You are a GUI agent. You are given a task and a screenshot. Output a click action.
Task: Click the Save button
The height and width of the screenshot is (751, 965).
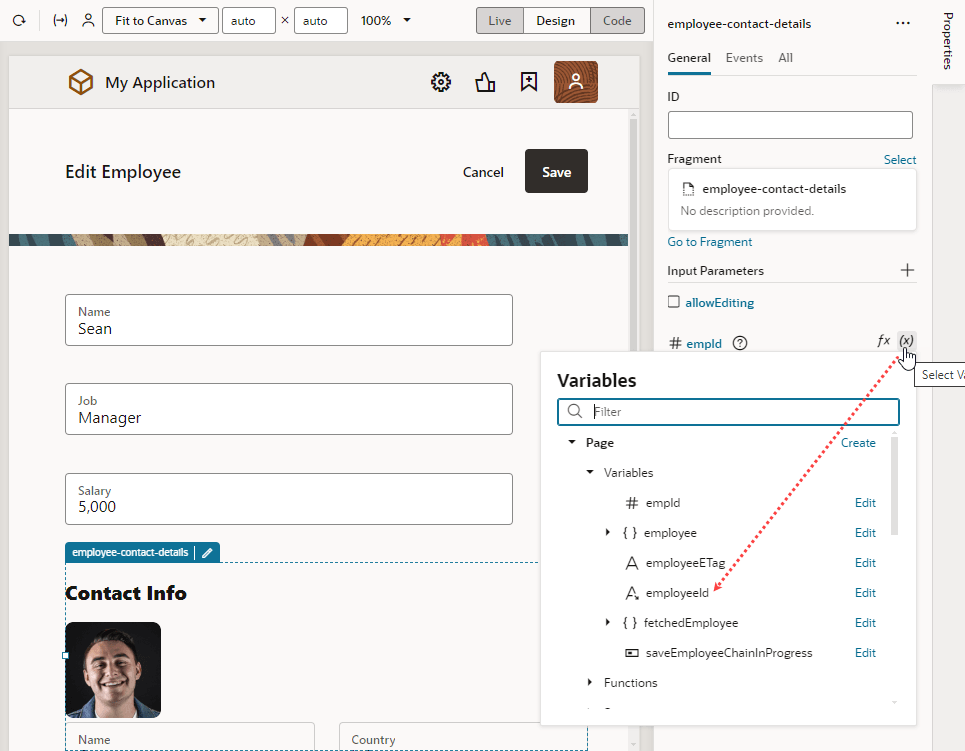pos(556,171)
